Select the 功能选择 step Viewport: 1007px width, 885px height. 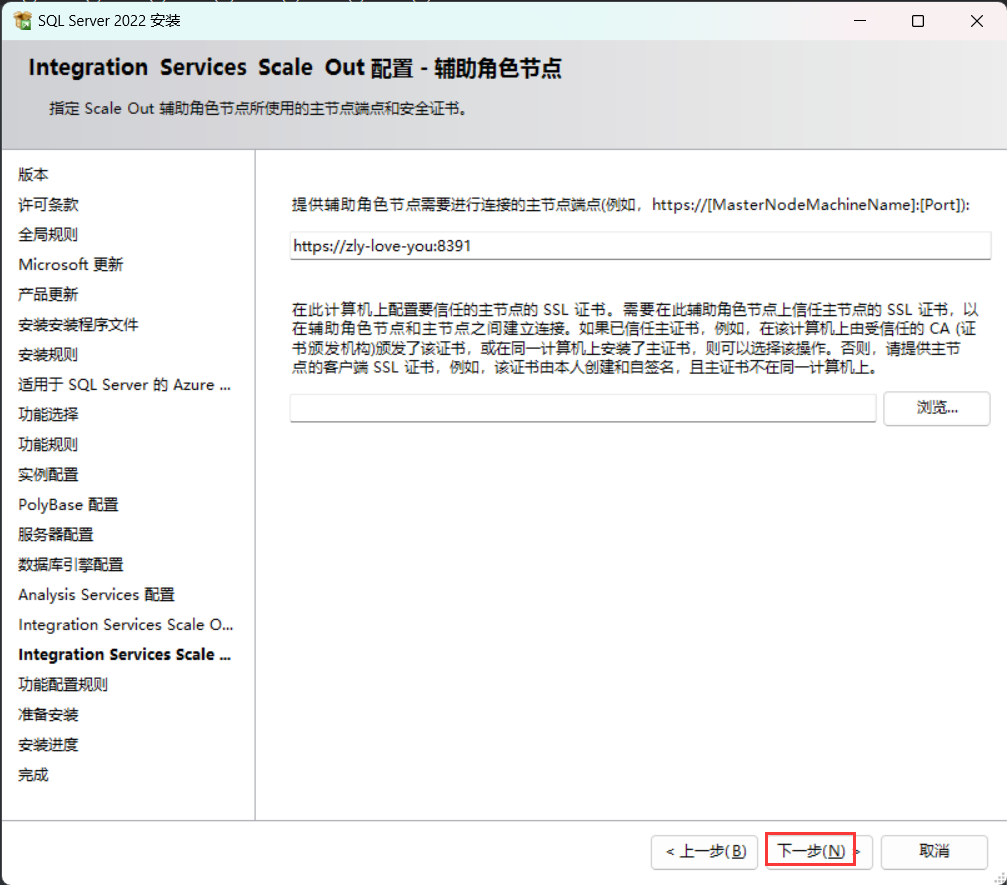click(48, 415)
